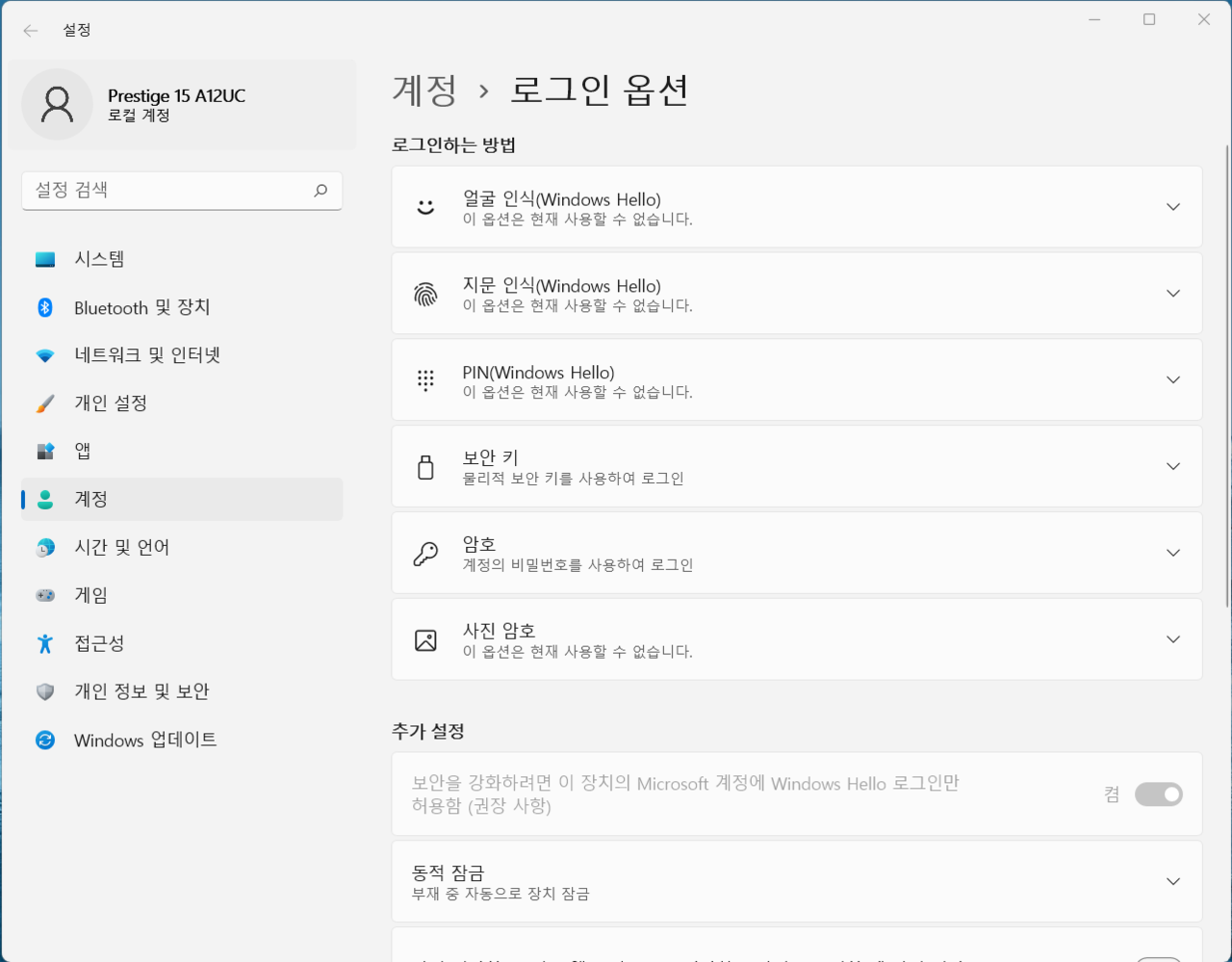The image size is (1232, 962).
Task: Expand the 보안 키 section chevron
Action: click(1172, 466)
